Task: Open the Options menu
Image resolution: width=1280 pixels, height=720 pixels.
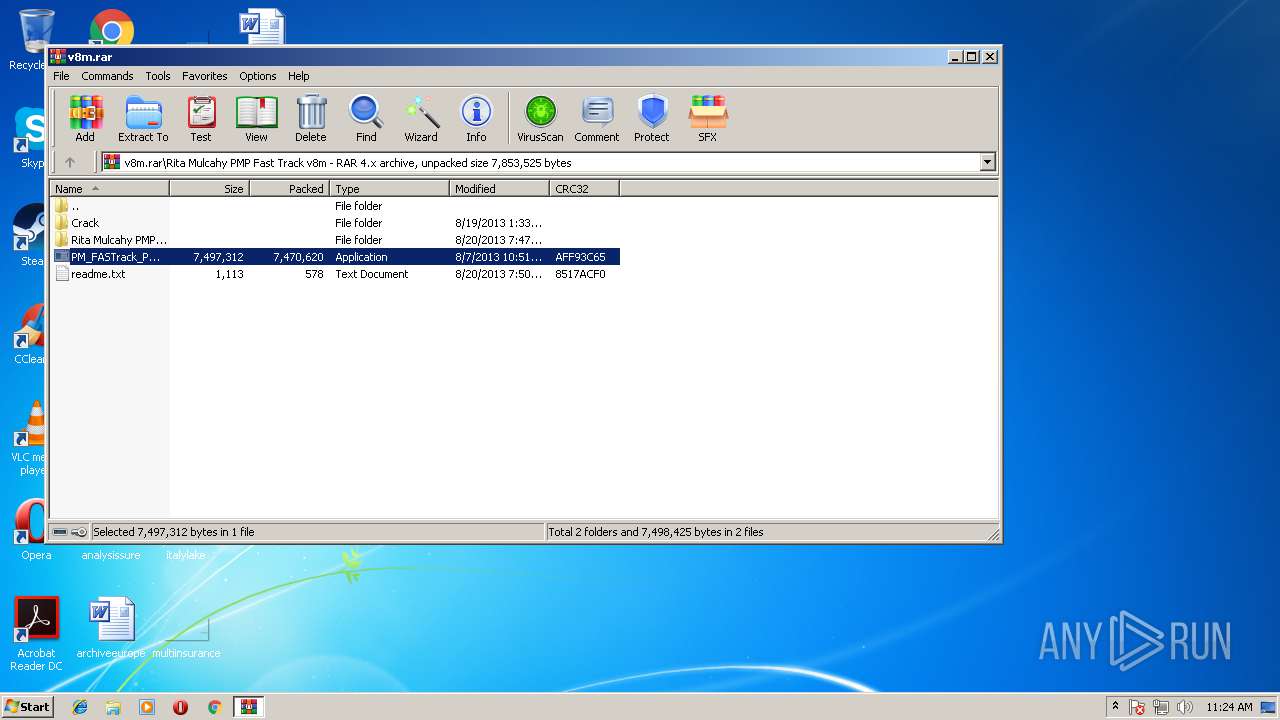Action: point(257,76)
